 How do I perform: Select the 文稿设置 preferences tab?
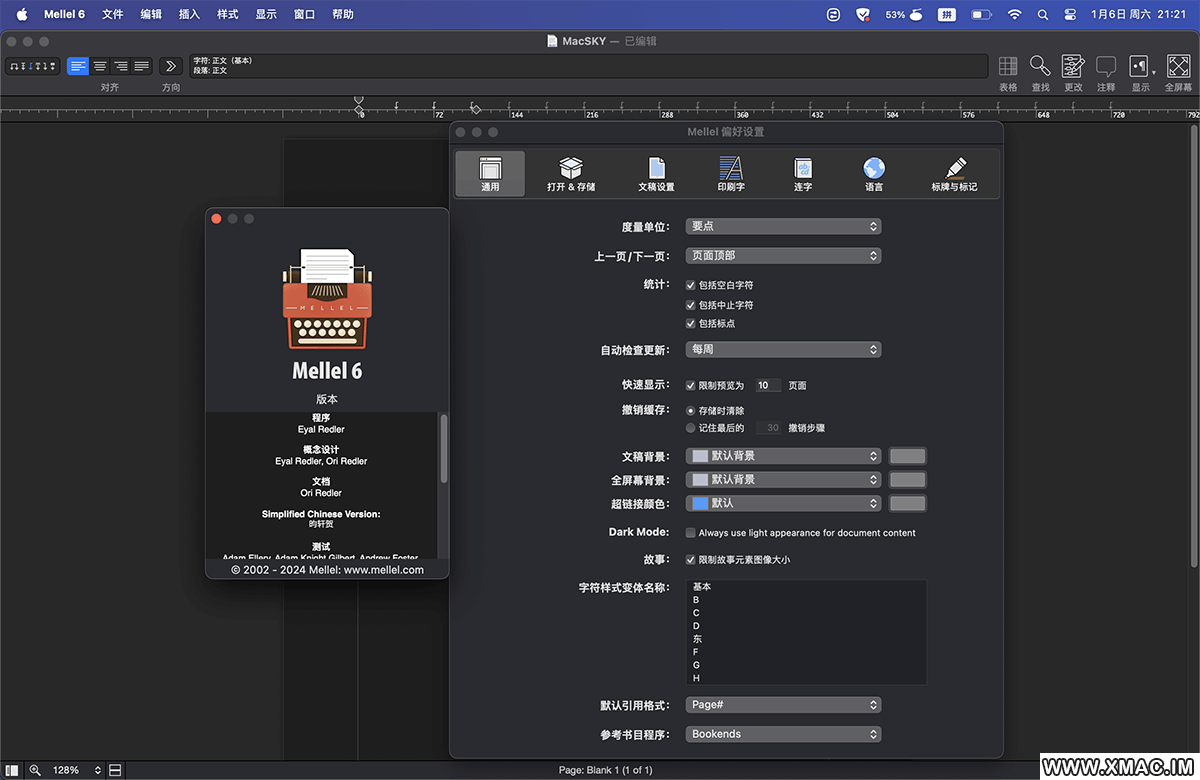[x=656, y=173]
